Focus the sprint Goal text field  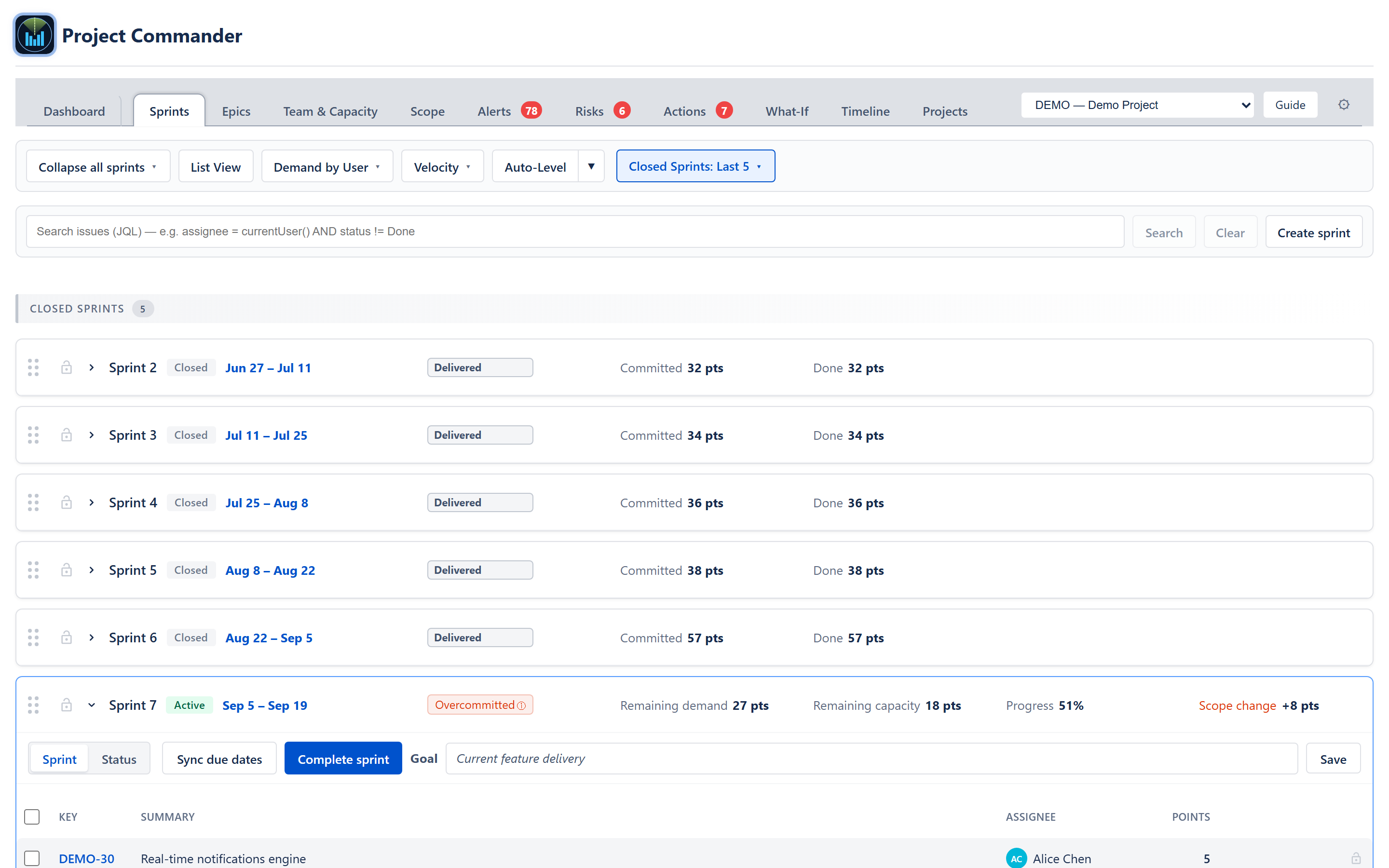point(872,759)
